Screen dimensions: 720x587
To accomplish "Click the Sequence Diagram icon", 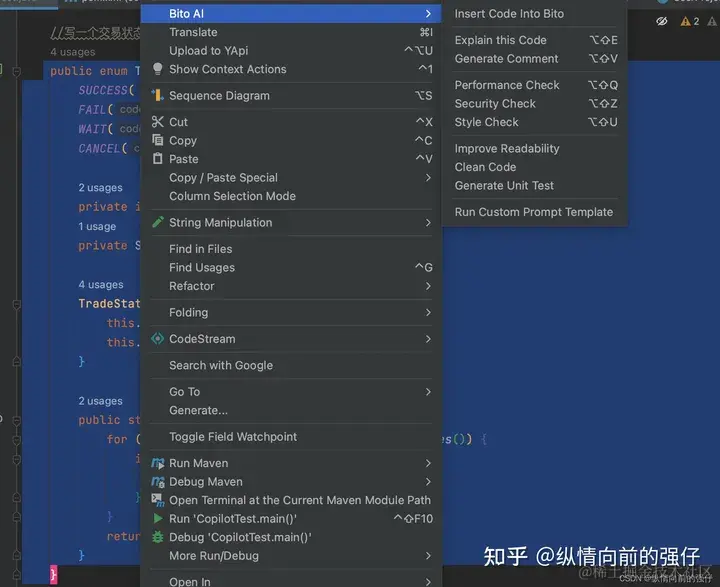I will 158,96.
